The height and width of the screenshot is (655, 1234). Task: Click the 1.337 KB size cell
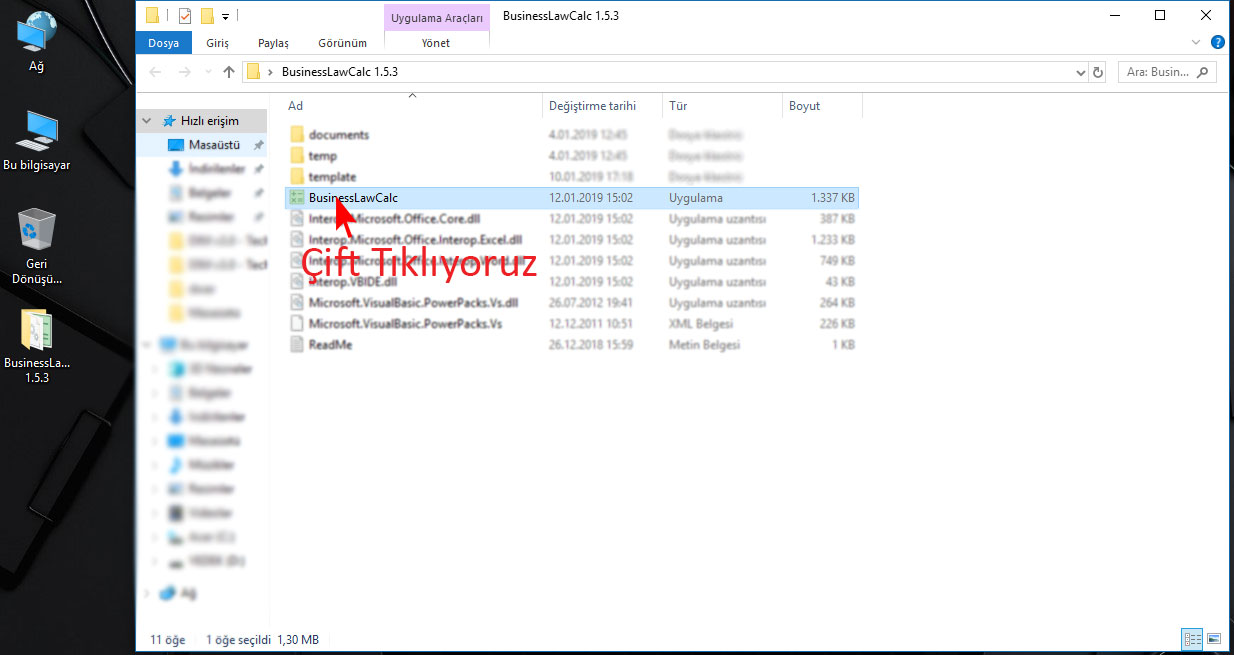point(833,198)
